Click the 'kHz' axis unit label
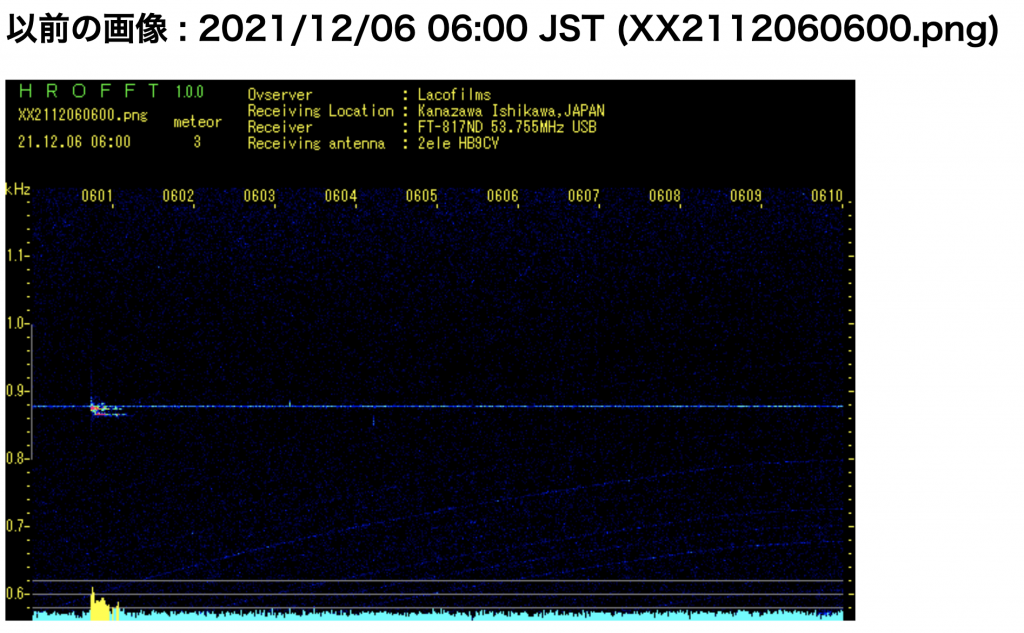This screenshot has height=633, width=1024. pos(18,189)
